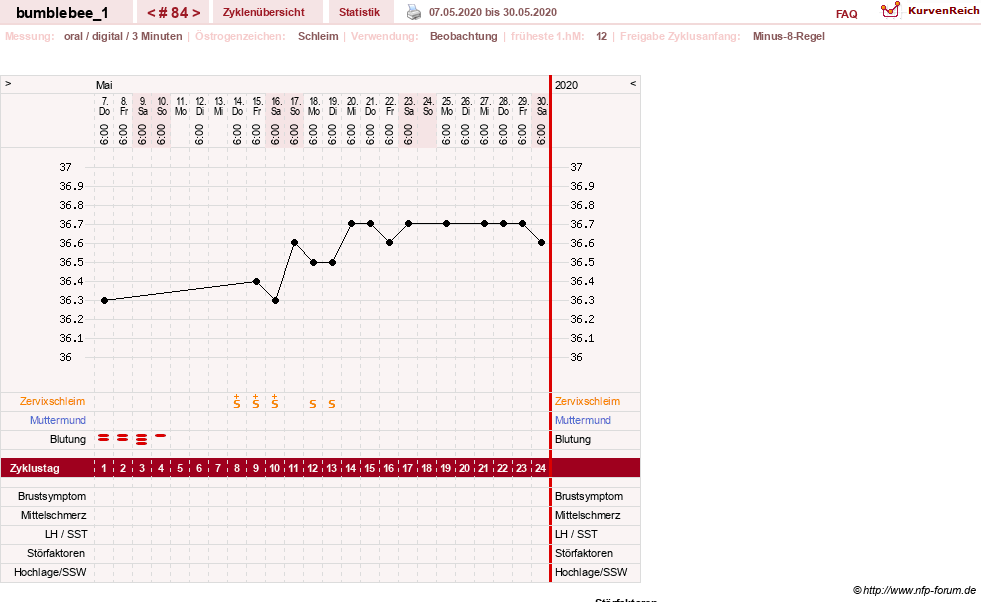Click the cervical mucus S+ symbol on May 14
Screen dimensions: 981x602
click(x=236, y=402)
